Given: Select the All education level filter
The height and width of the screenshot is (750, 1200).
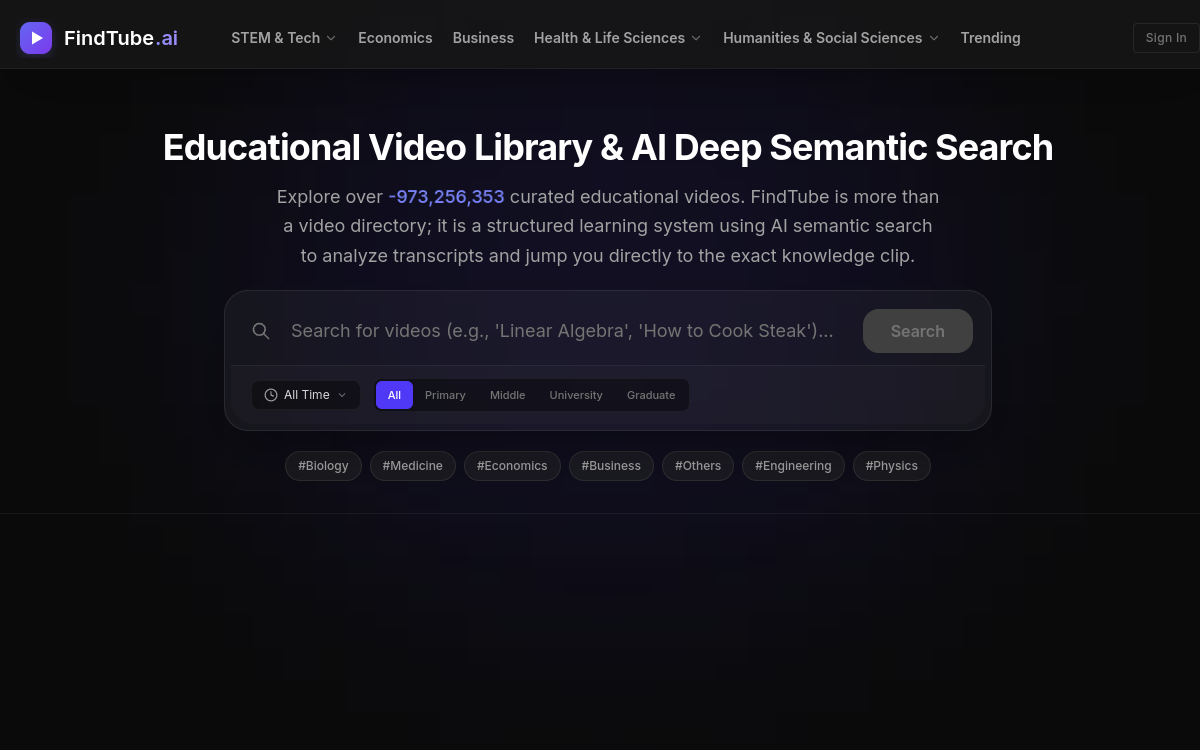Looking at the screenshot, I should [394, 395].
